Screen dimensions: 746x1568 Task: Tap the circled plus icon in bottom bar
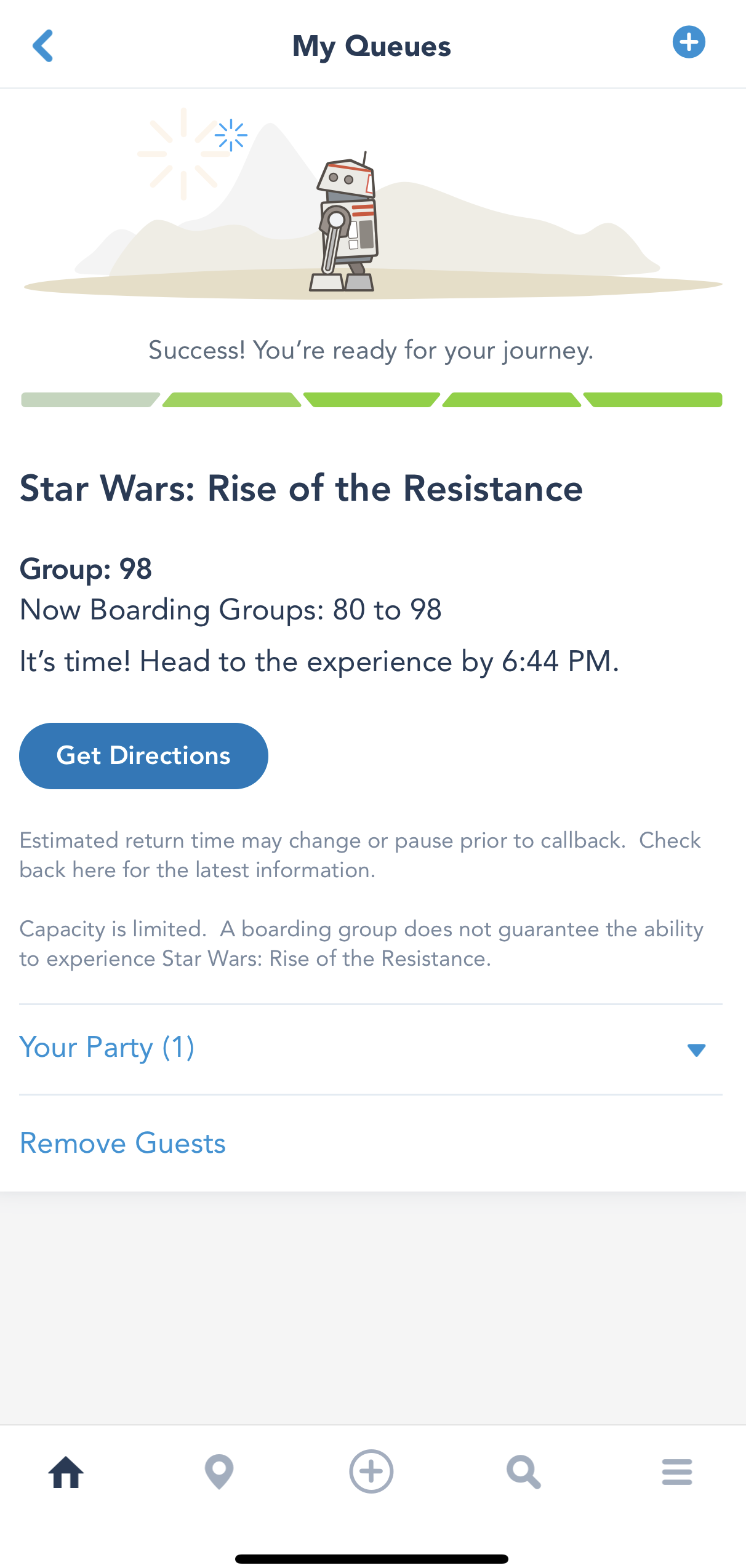coord(371,1471)
